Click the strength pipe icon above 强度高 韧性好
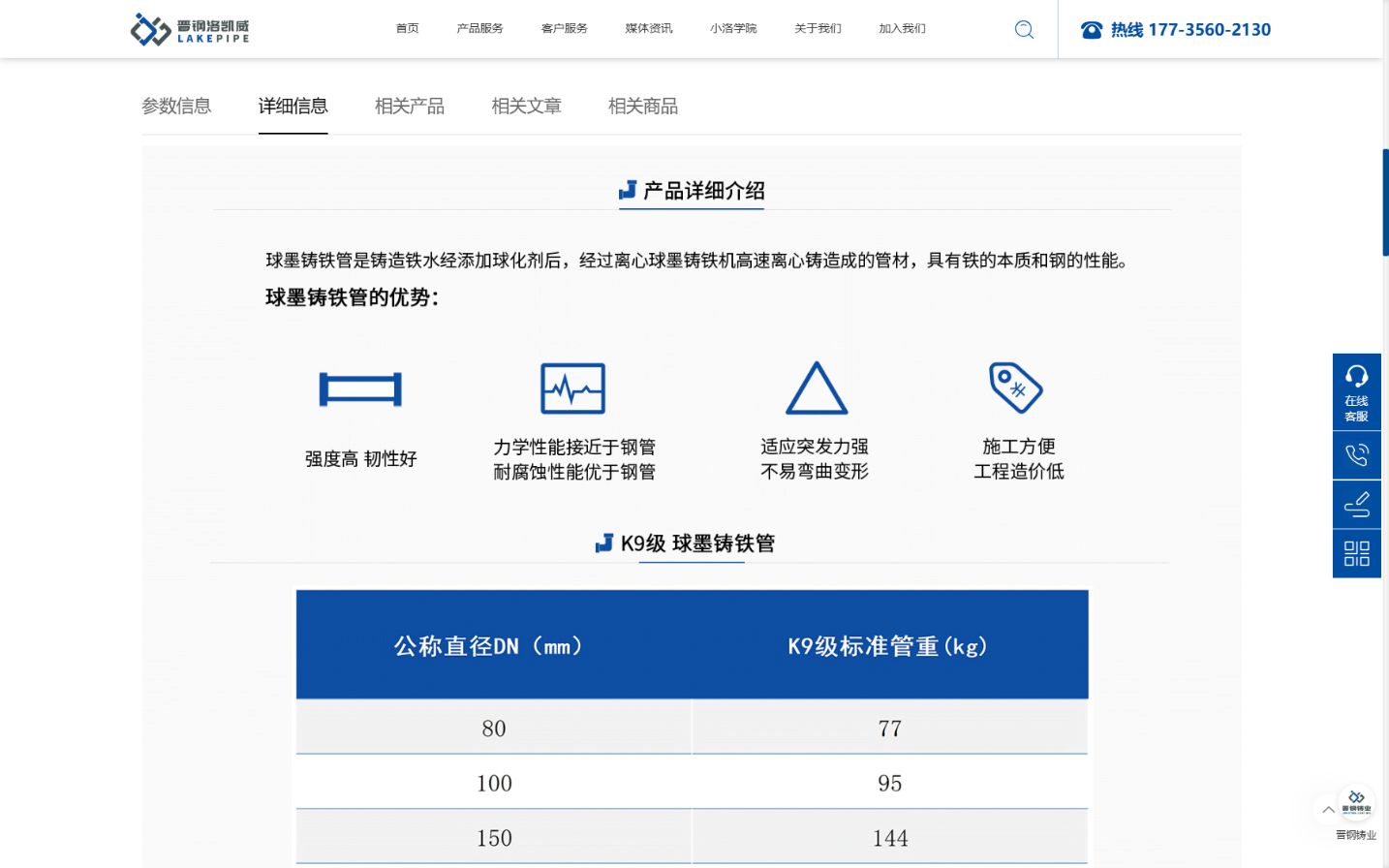1389x868 pixels. [360, 389]
